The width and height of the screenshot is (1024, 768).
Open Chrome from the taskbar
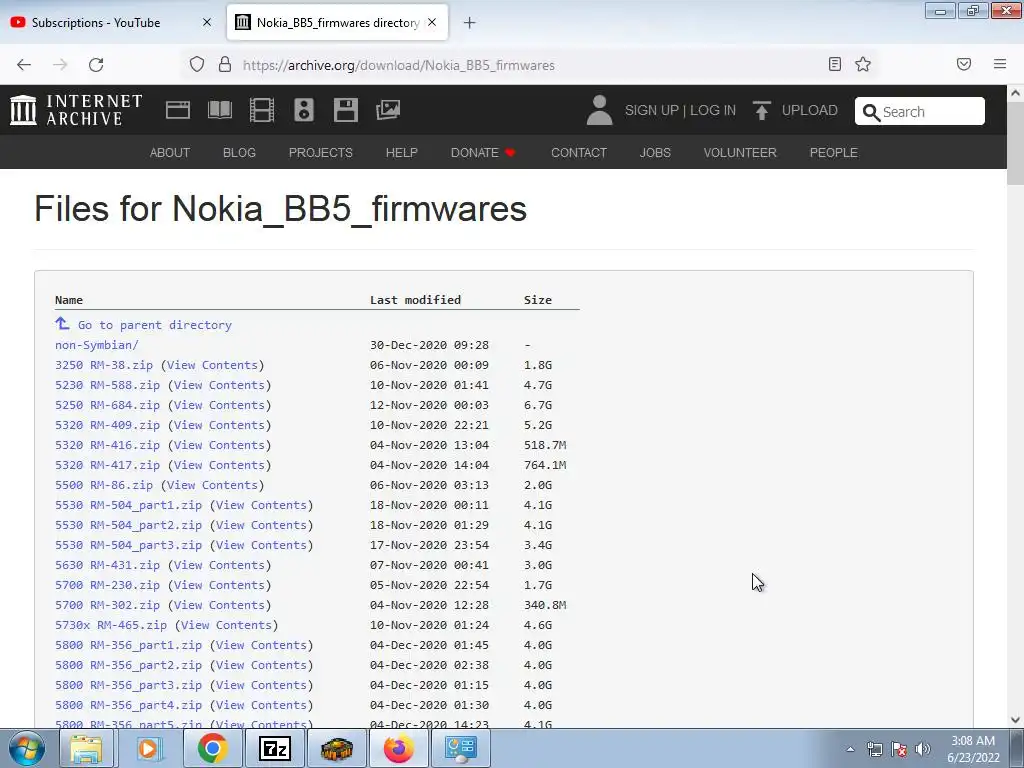(212, 748)
